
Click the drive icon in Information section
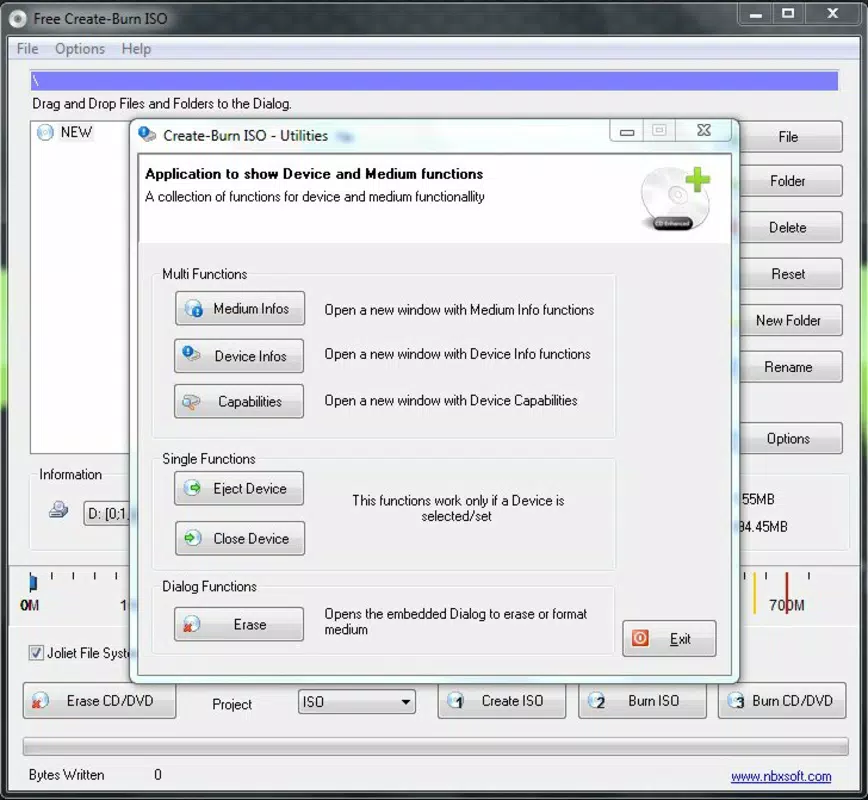(58, 509)
